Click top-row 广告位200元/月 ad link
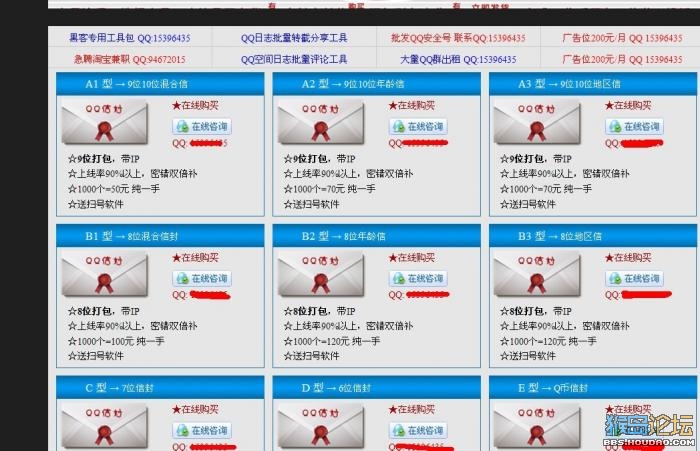The width and height of the screenshot is (700, 451). 622,38
